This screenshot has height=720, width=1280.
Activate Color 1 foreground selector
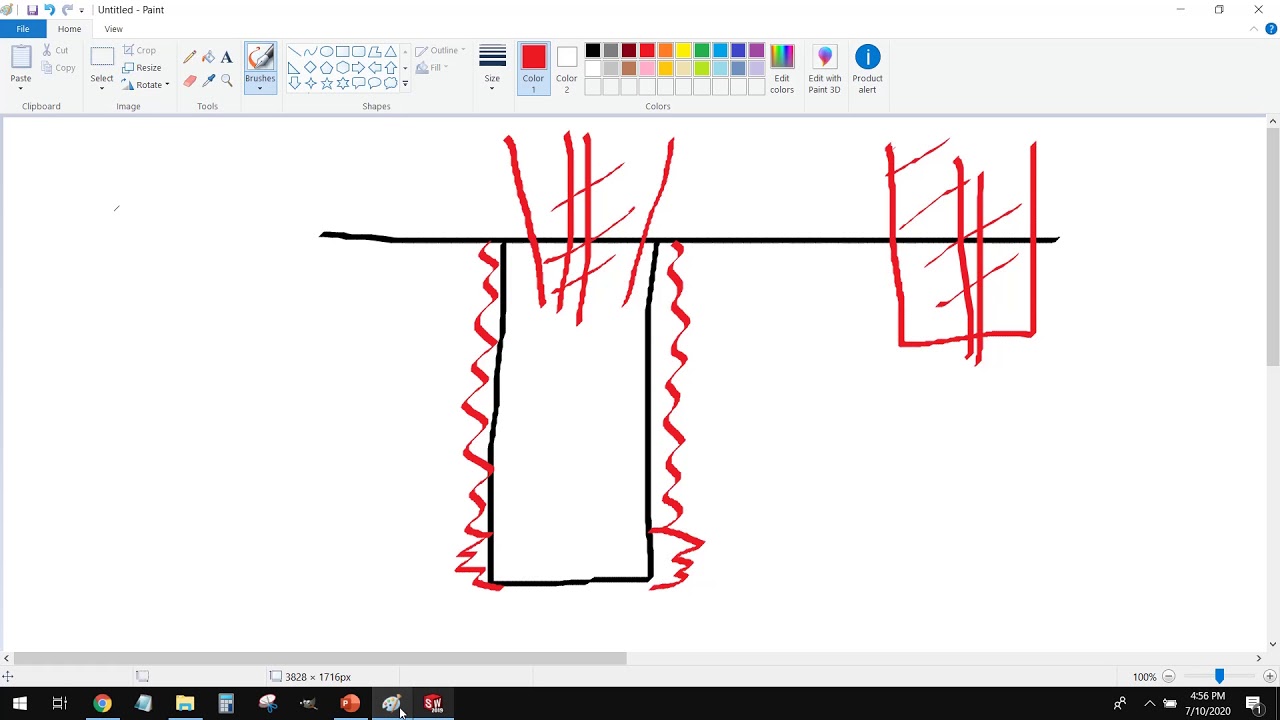click(x=533, y=69)
